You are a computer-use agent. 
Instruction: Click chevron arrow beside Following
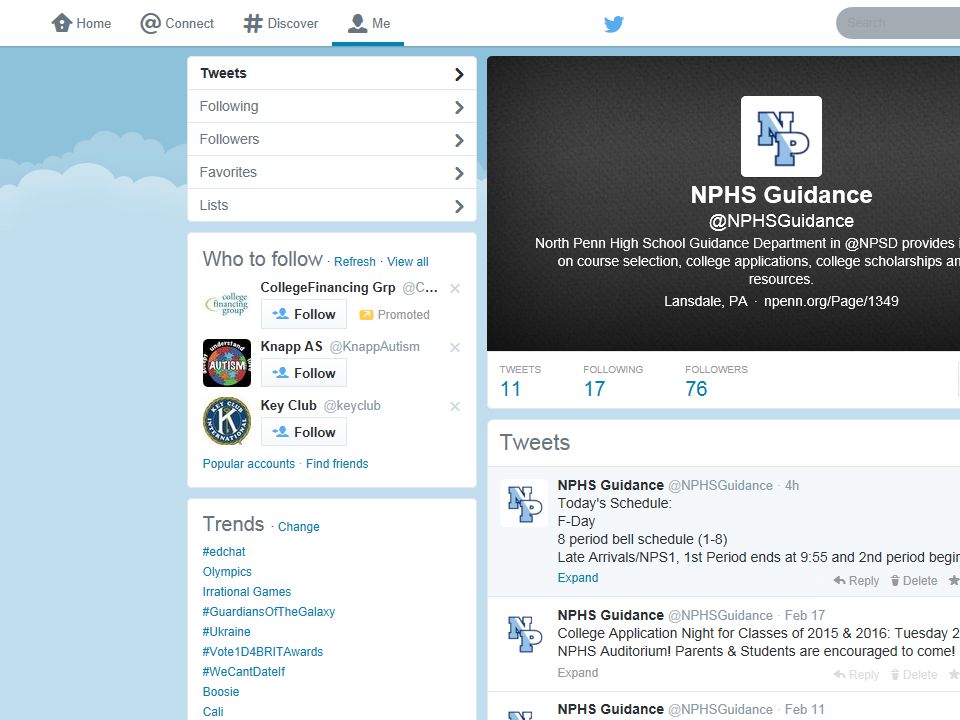point(459,107)
